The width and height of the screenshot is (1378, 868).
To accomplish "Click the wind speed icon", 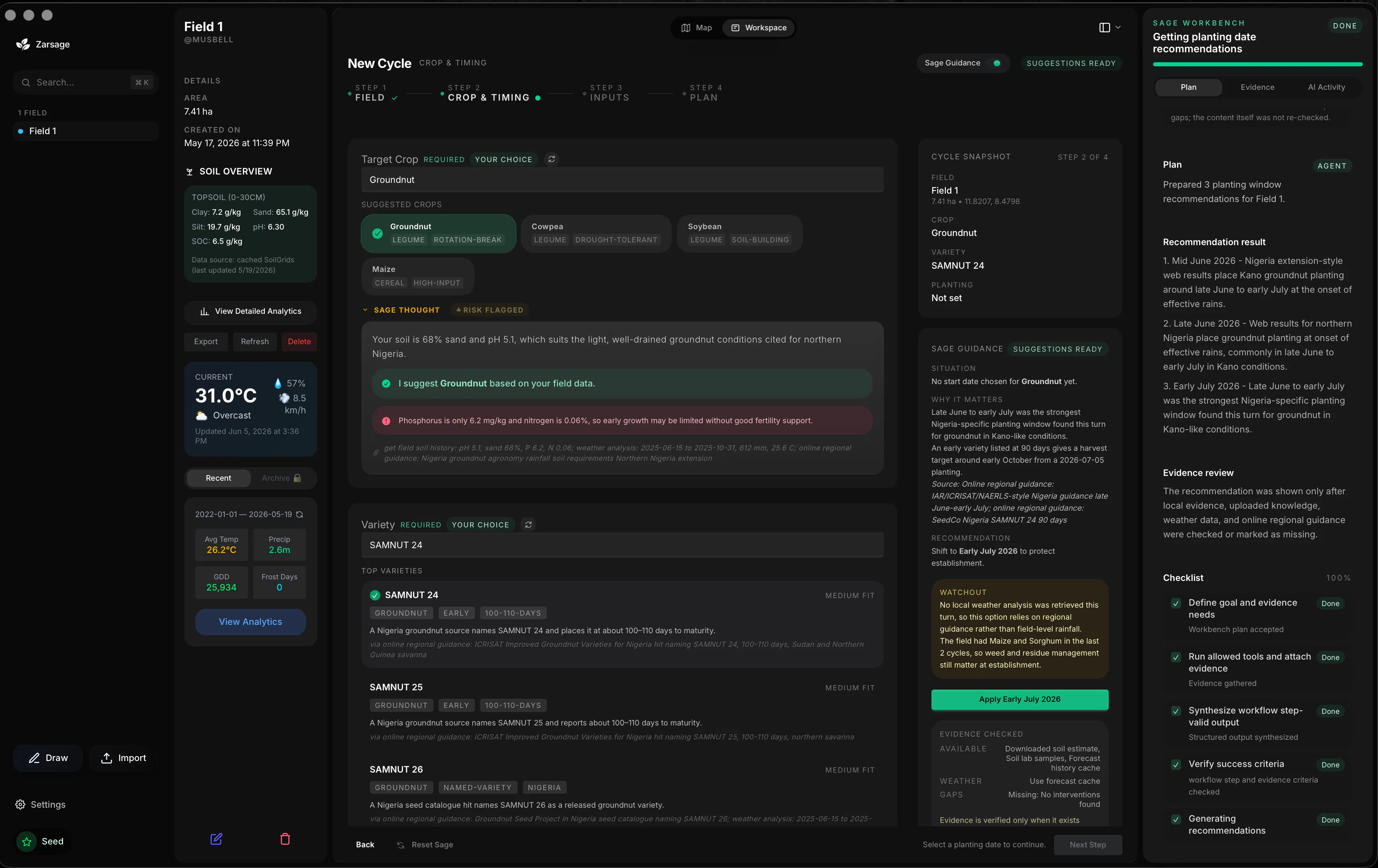I will (284, 398).
